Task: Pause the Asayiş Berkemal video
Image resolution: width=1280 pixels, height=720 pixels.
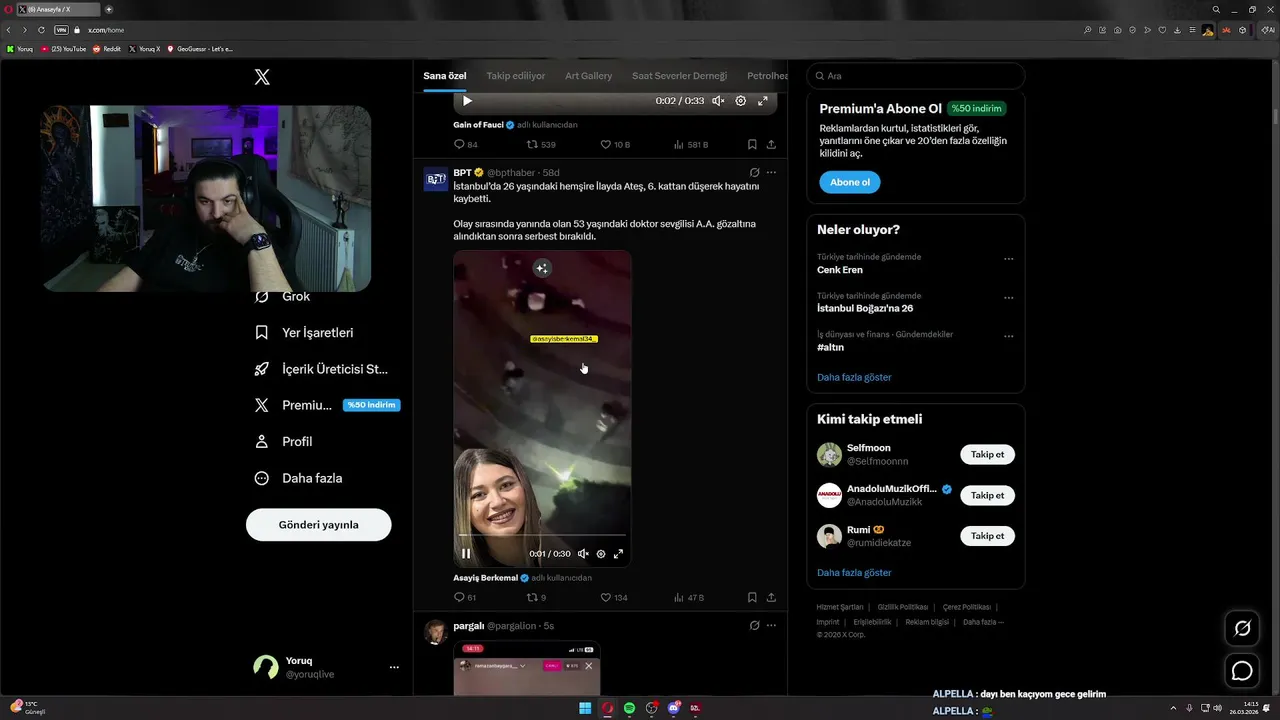Action: click(466, 553)
